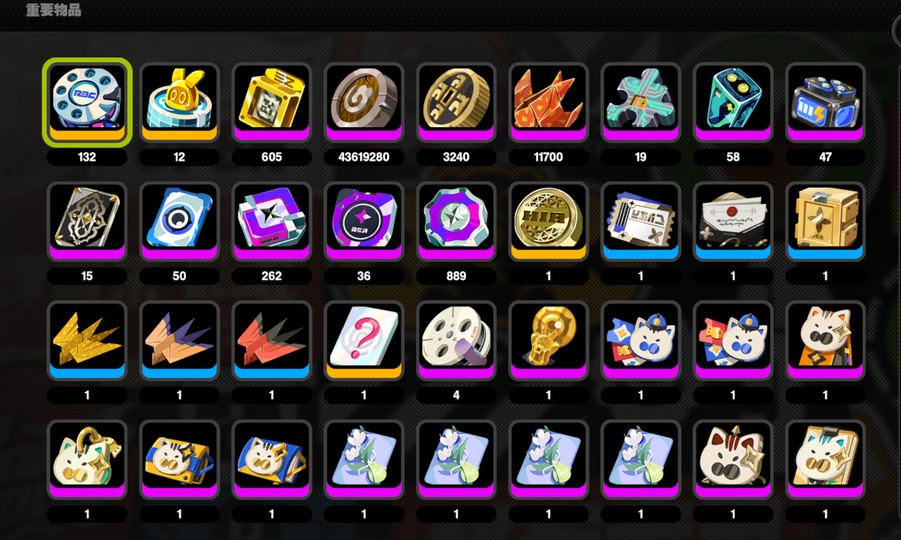Choose the gold coin item with count 3240

coord(456,102)
